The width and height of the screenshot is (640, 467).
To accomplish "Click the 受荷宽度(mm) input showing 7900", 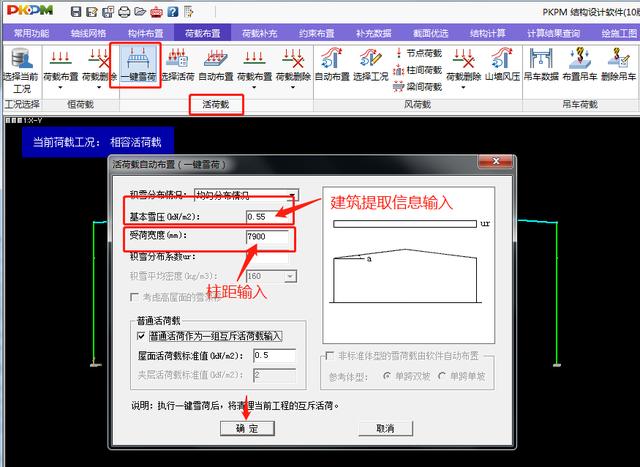I will (x=267, y=236).
